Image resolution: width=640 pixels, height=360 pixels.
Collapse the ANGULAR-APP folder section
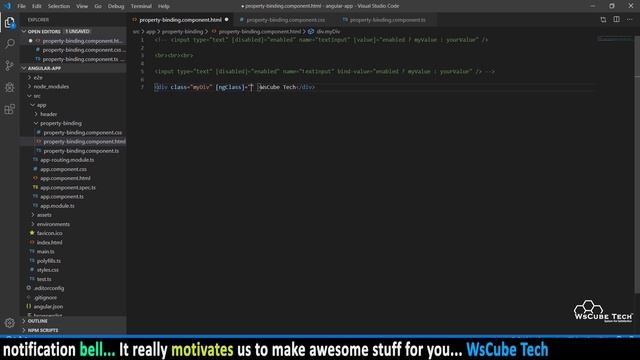(73, 68)
